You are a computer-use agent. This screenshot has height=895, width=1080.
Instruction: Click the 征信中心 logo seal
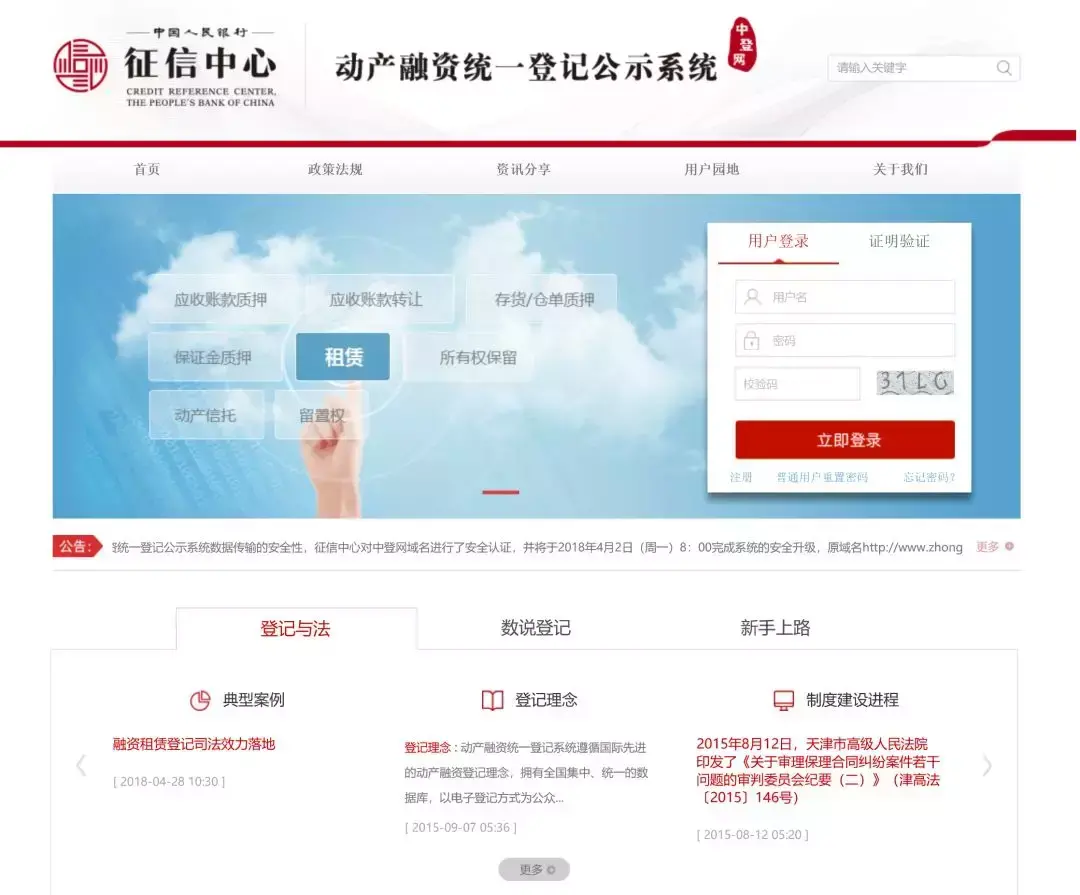(x=80, y=63)
